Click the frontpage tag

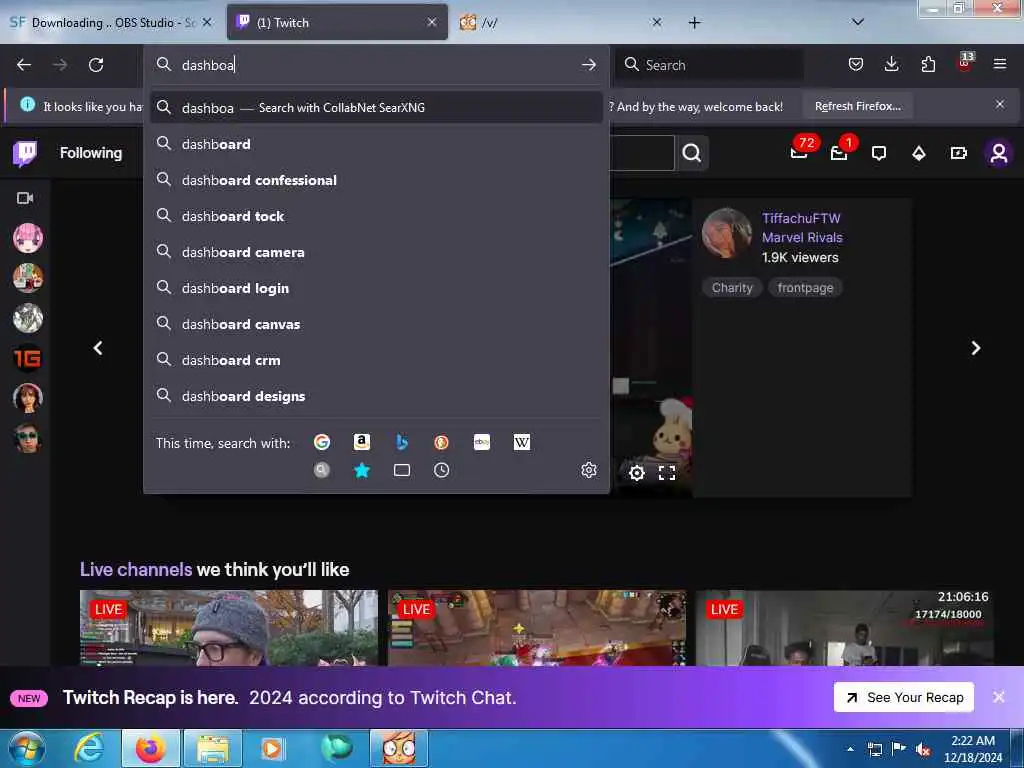805,288
